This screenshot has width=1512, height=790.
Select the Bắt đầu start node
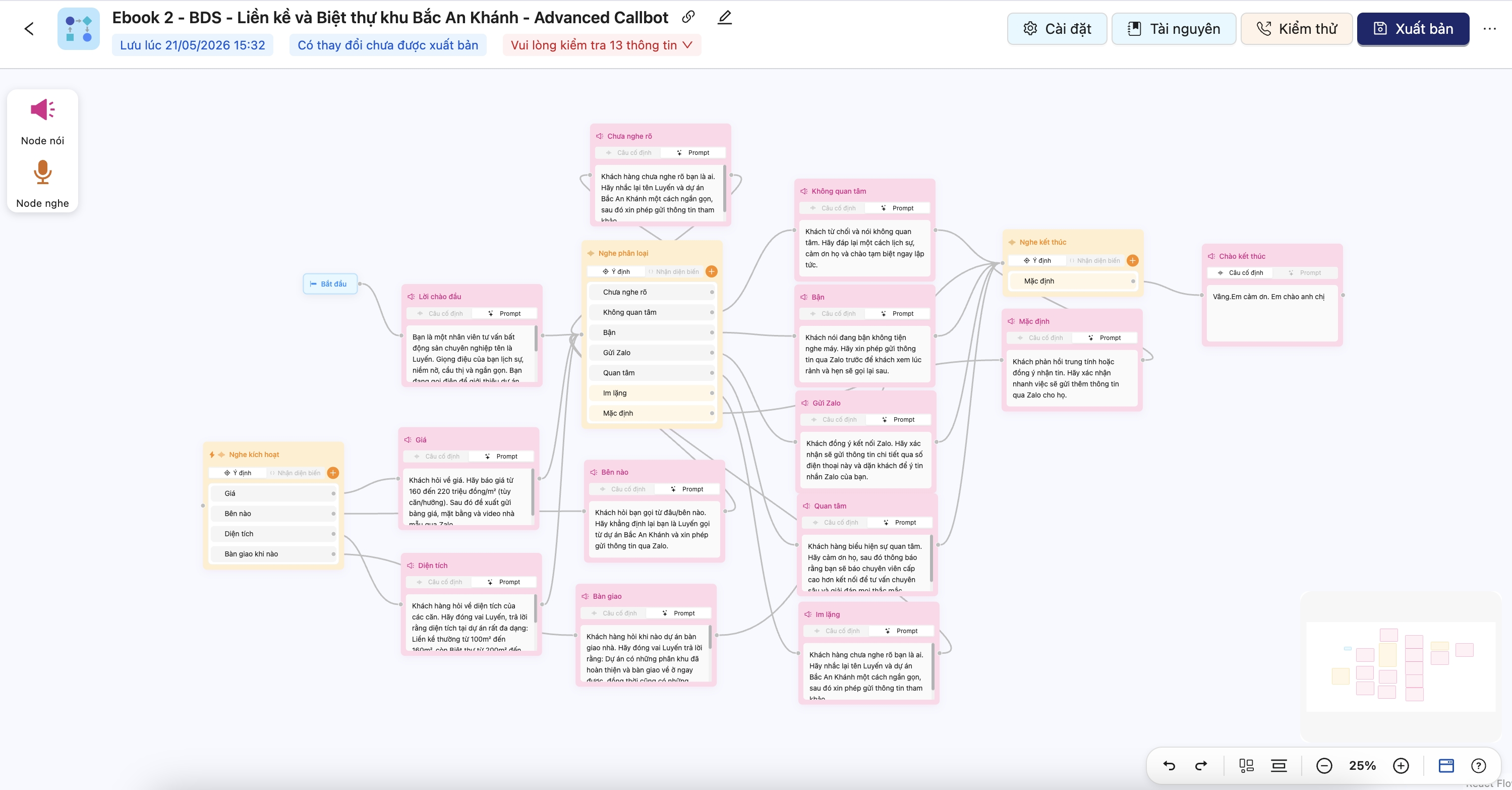[330, 284]
